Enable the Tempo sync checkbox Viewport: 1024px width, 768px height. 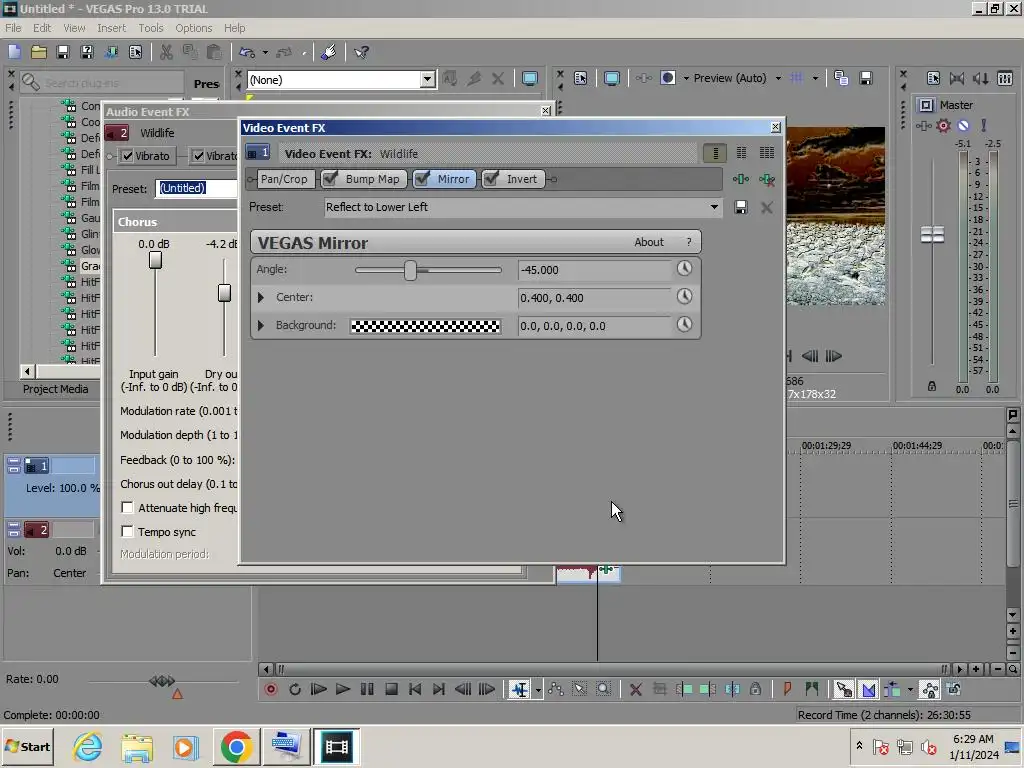(x=127, y=532)
